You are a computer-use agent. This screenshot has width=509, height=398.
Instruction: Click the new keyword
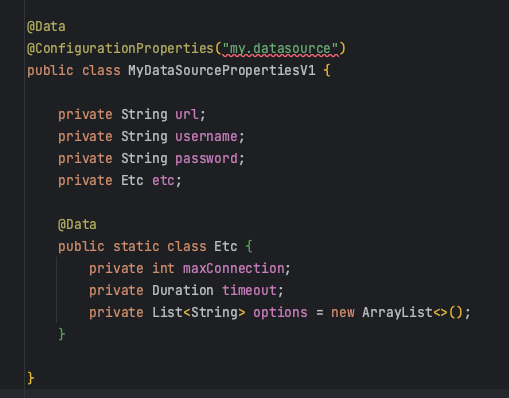(x=342, y=313)
